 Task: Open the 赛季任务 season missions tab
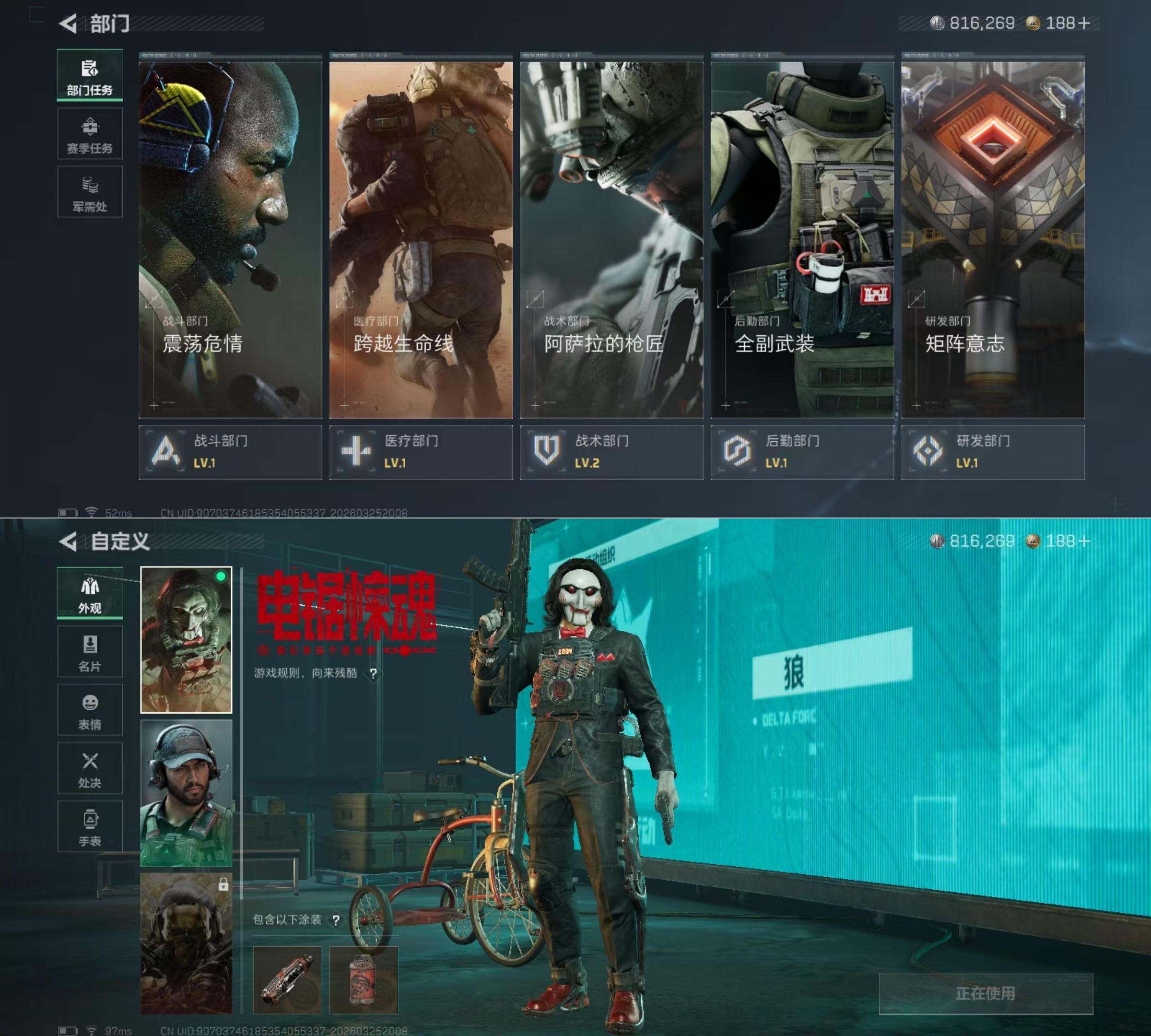(x=90, y=134)
